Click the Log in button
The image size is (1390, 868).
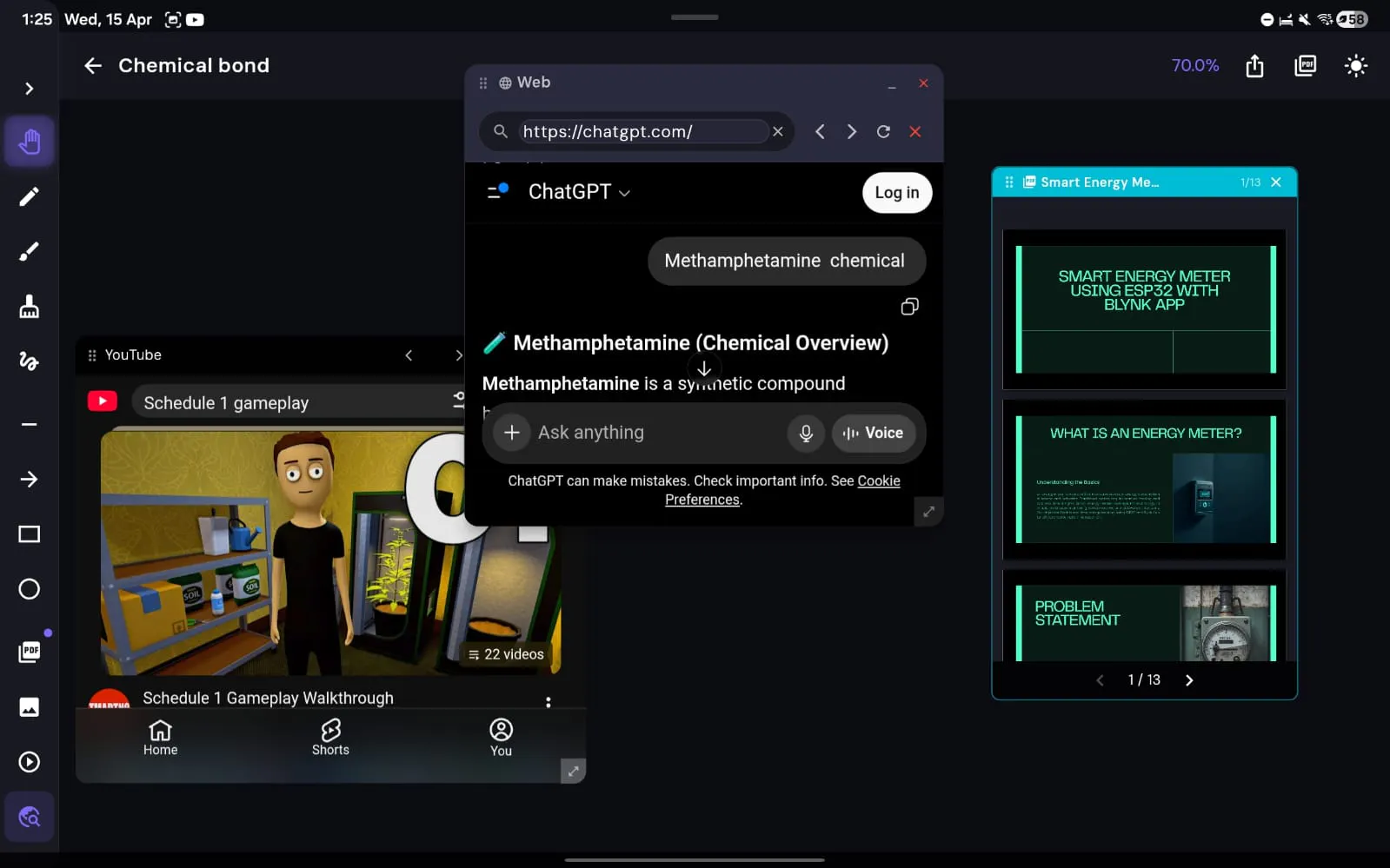pos(897,193)
